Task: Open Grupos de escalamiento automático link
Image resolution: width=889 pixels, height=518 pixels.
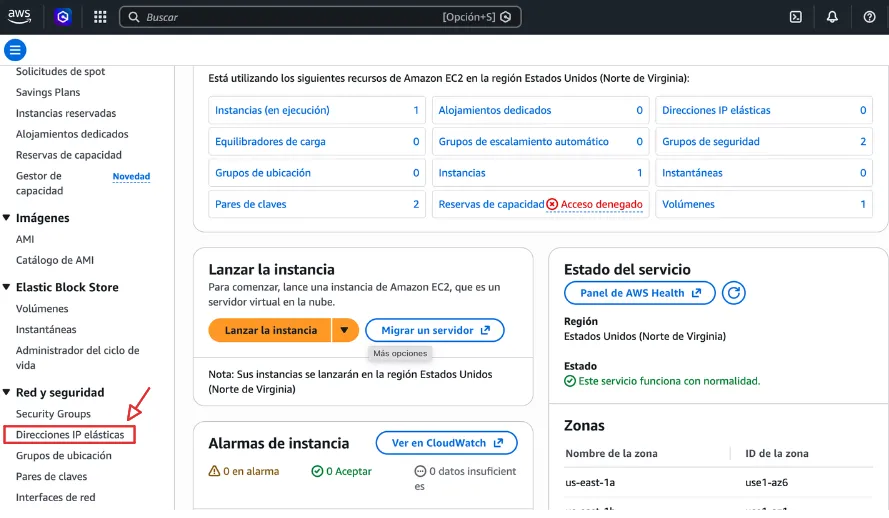Action: 524,142
